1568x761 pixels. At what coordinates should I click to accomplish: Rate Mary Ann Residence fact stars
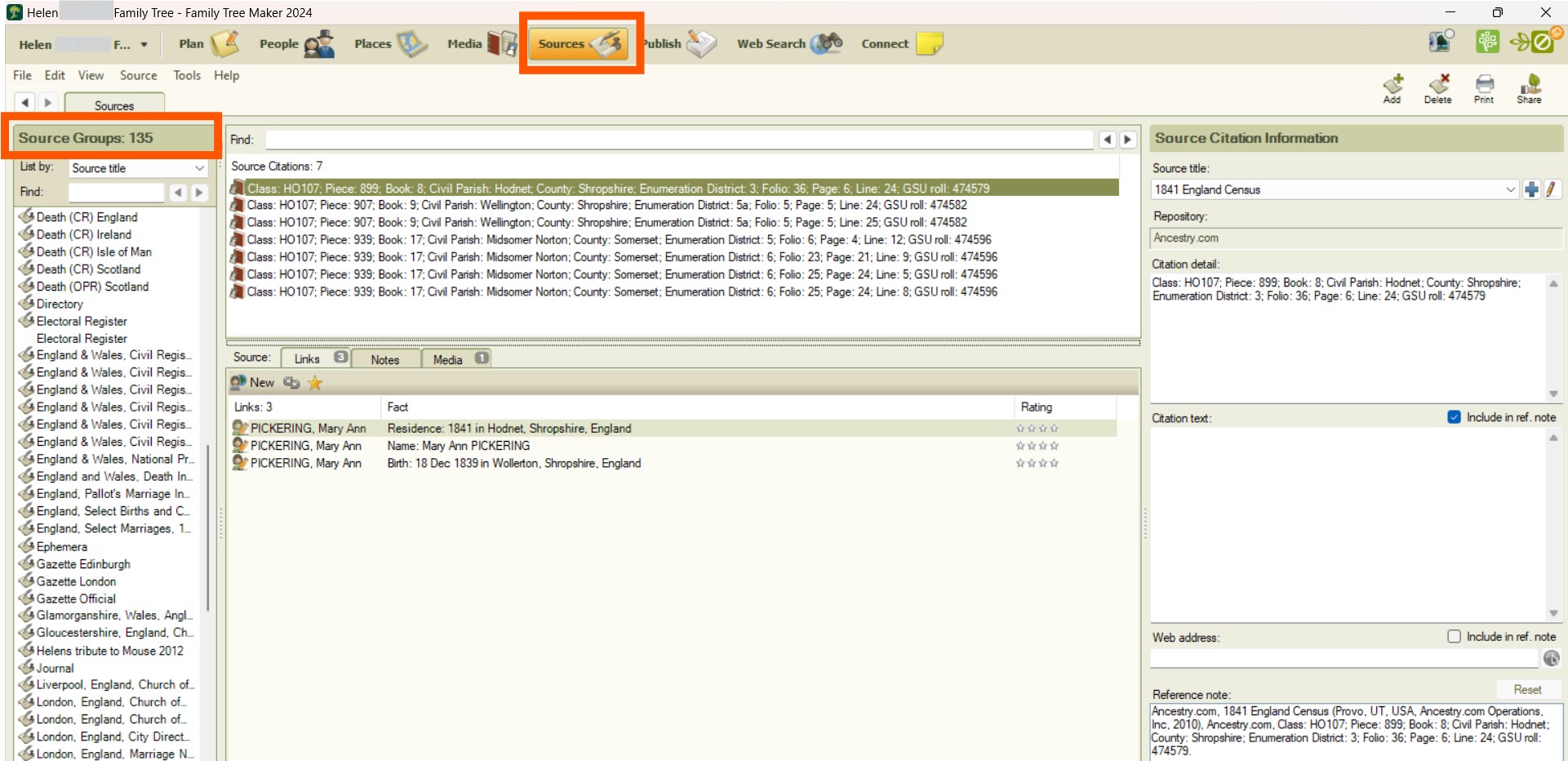(x=1037, y=429)
